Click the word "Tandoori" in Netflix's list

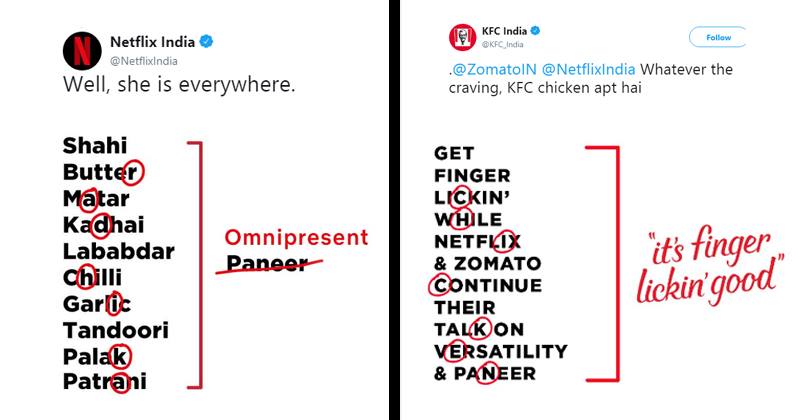tap(115, 329)
